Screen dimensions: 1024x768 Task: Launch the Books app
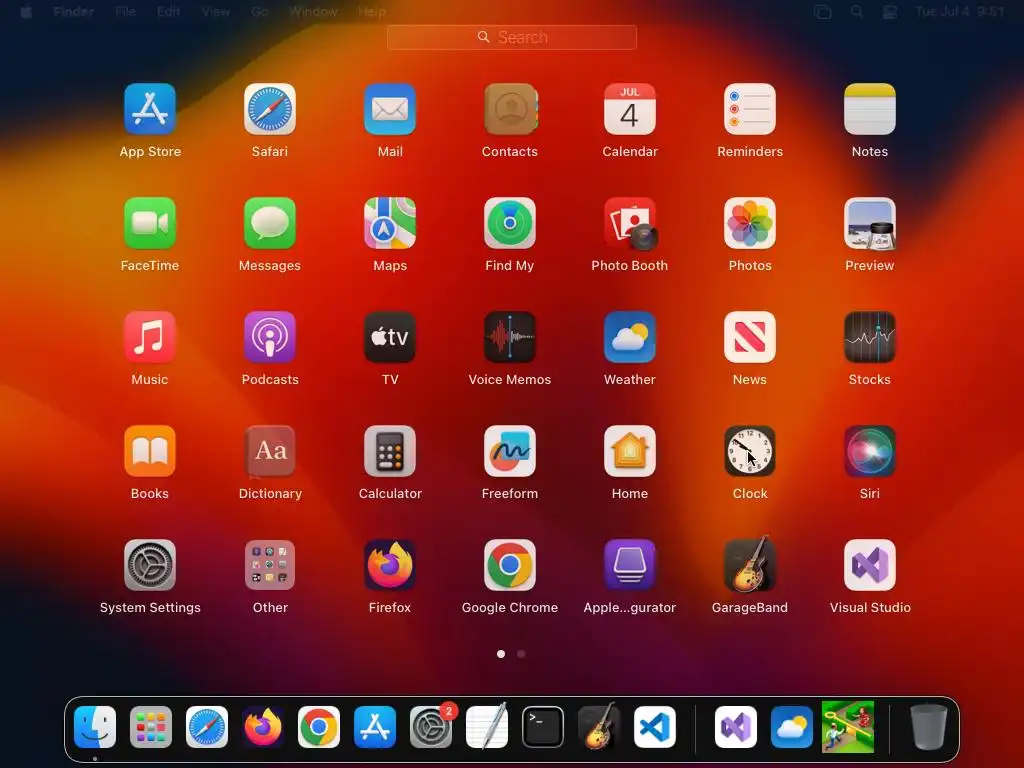pos(150,451)
